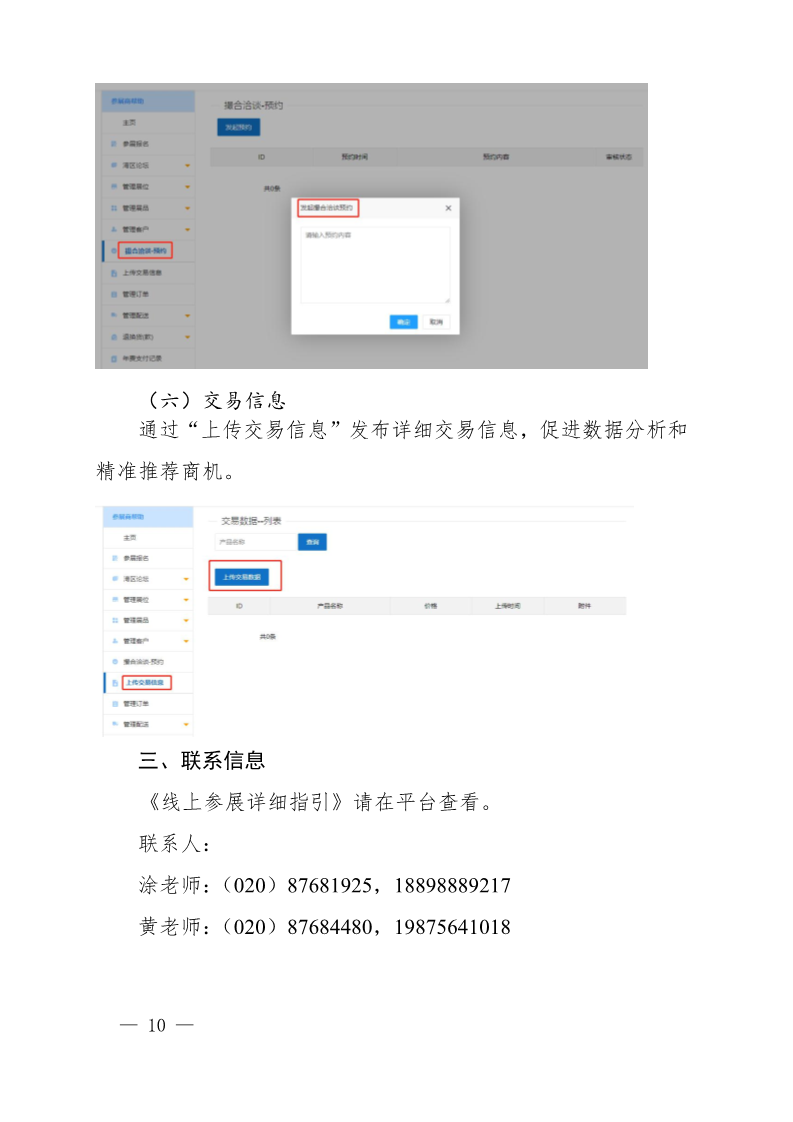Click 管理展品 icon in 撮合洽谈-预约 page sidebar
793x1122 pixels.
pyautogui.click(x=113, y=208)
